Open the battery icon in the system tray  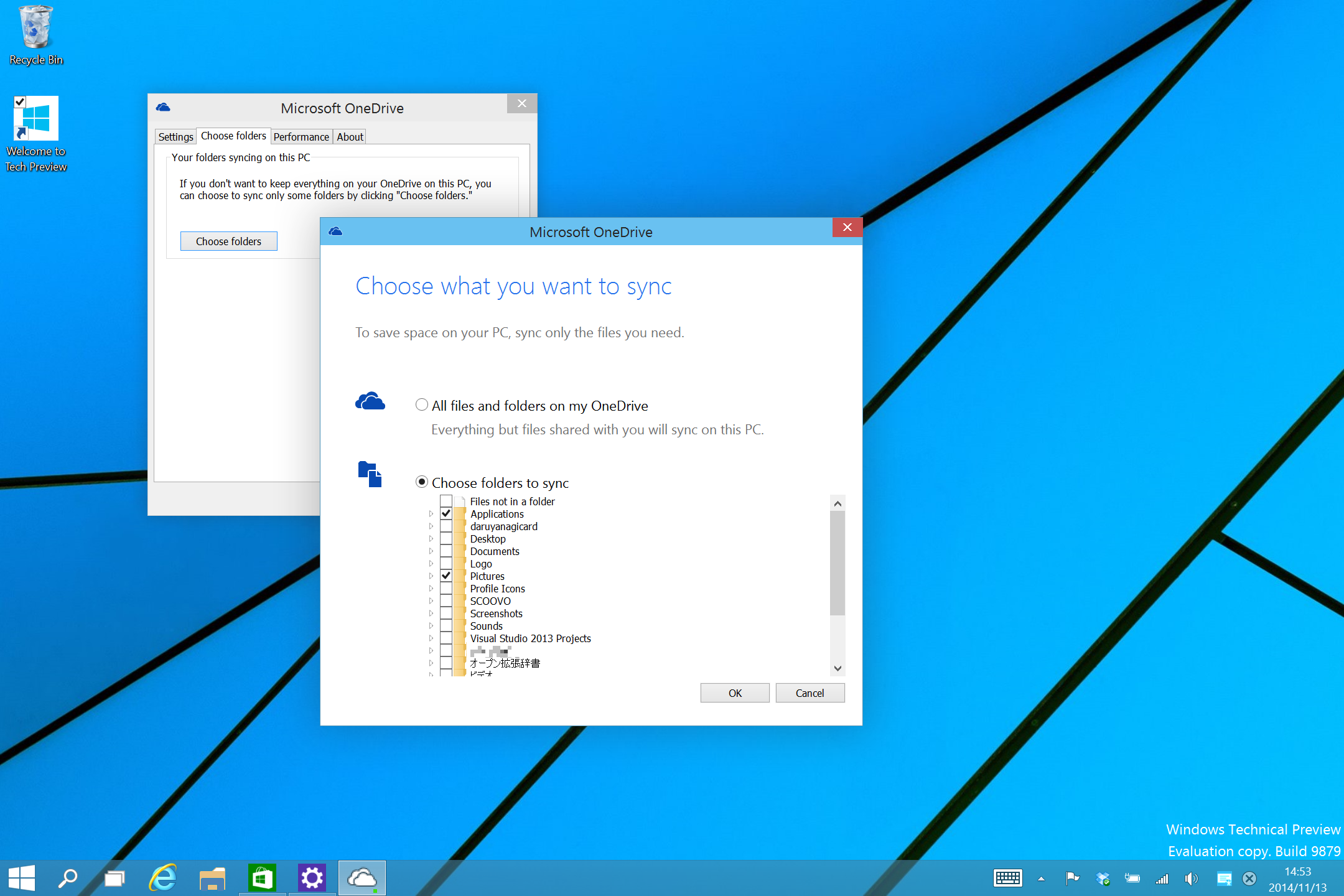(1132, 879)
